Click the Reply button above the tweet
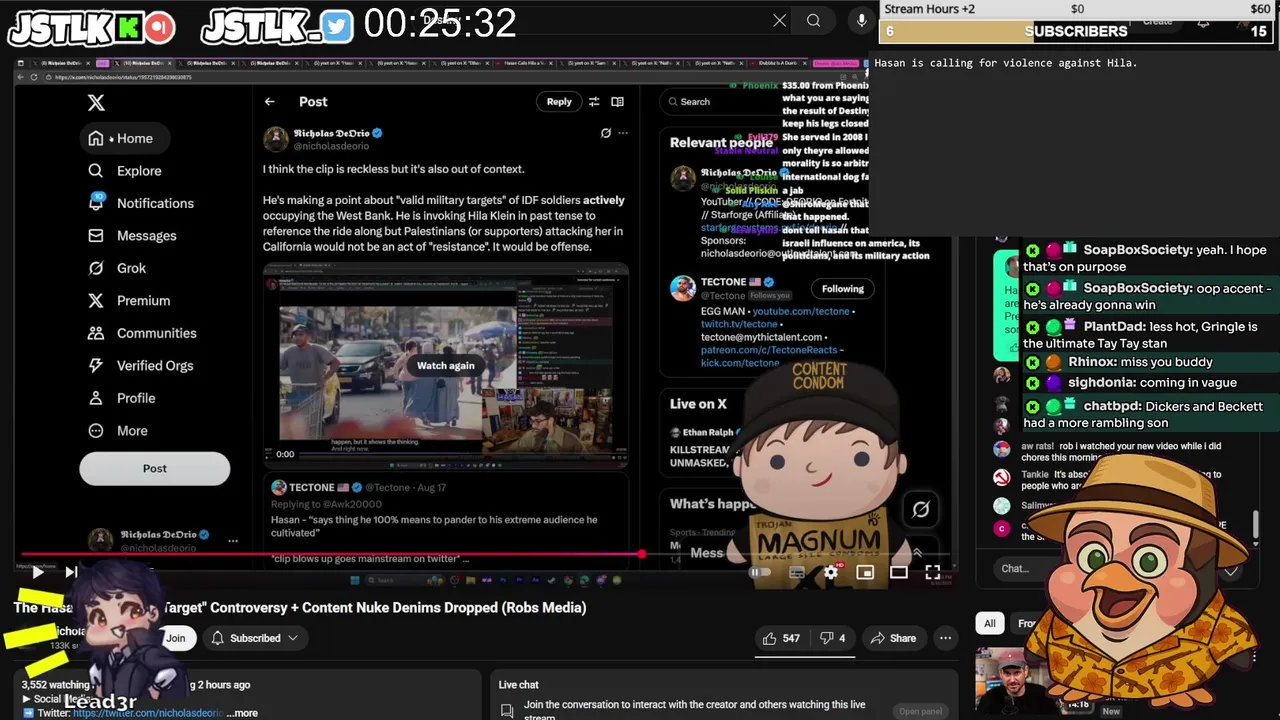The width and height of the screenshot is (1280, 720). (559, 102)
